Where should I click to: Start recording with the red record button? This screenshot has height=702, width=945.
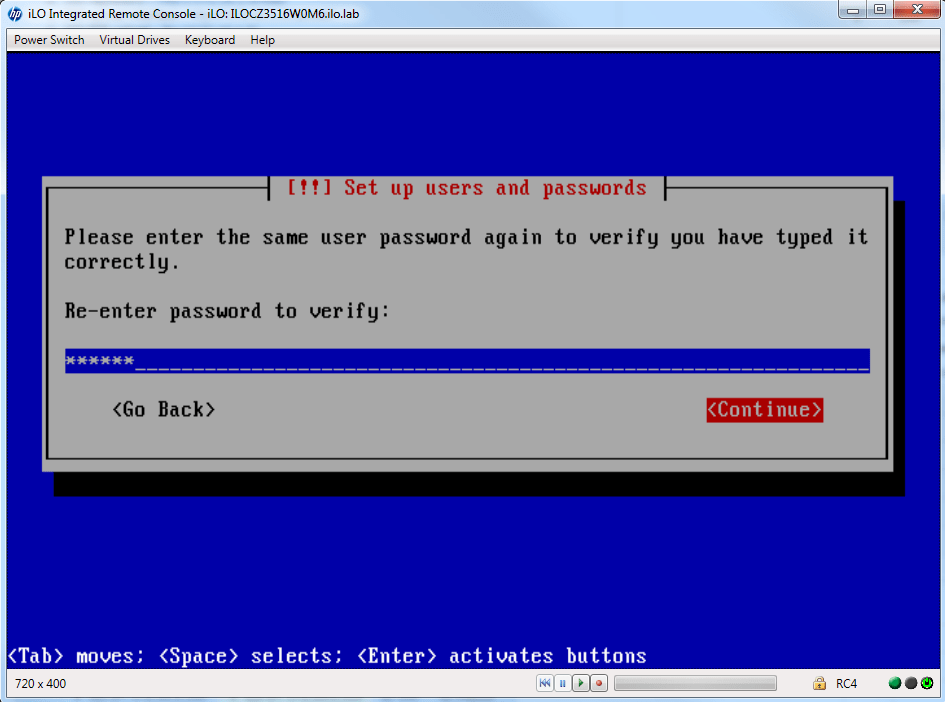click(x=599, y=684)
